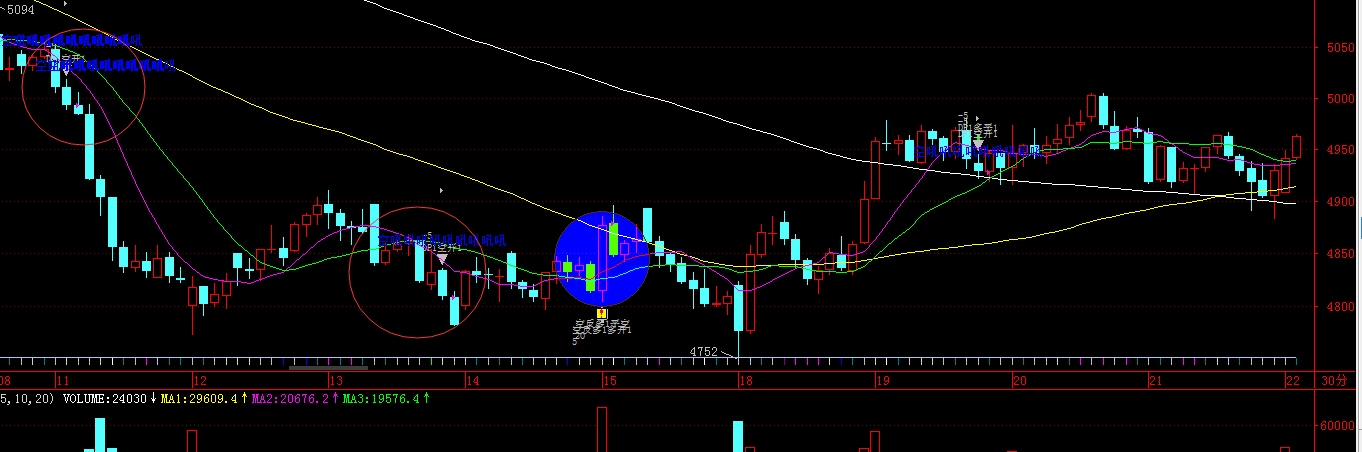Click the MA3:19576.4 green value
The width and height of the screenshot is (1362, 452).
pyautogui.click(x=379, y=399)
